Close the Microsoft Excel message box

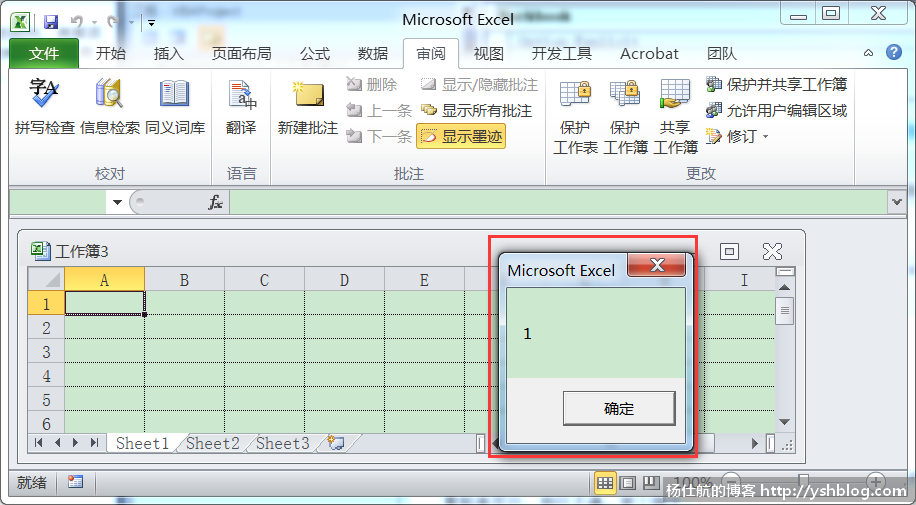pyautogui.click(x=657, y=264)
